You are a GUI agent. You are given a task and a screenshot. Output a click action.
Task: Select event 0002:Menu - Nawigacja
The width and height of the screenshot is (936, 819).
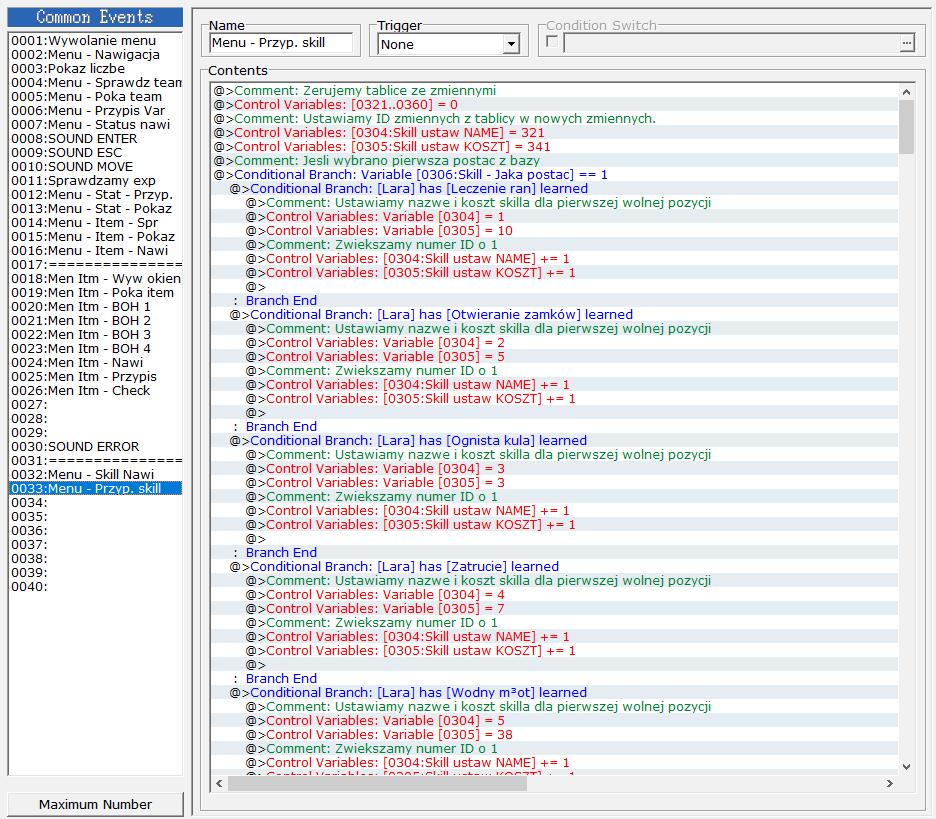(x=96, y=54)
